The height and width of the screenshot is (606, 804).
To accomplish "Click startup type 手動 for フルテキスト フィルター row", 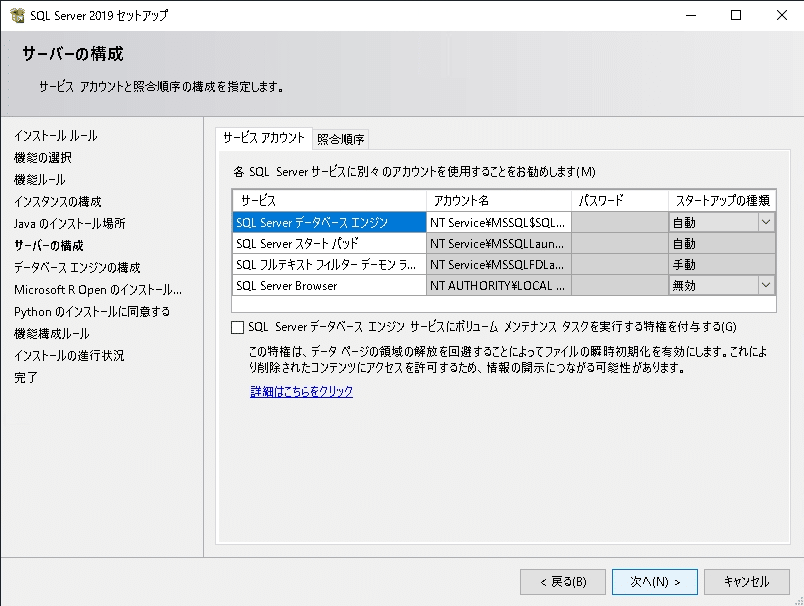I will 722,265.
